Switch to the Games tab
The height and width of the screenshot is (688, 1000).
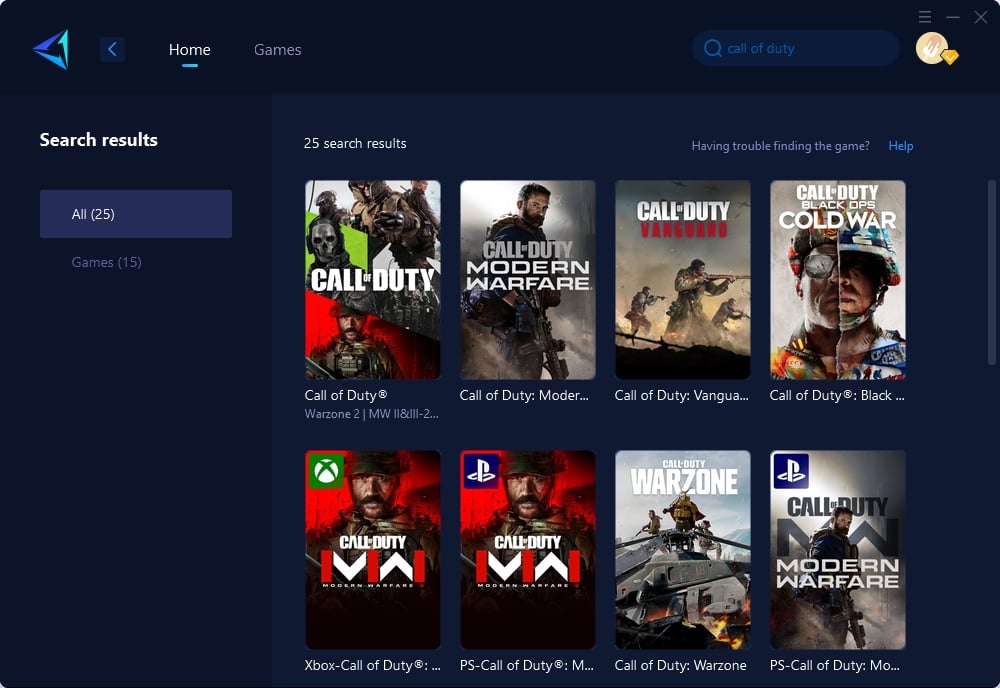277,50
